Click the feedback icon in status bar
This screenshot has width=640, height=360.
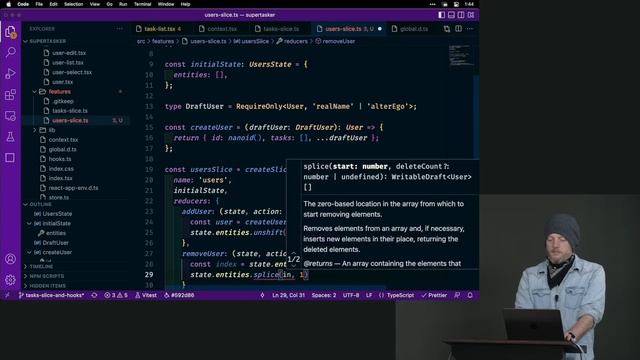(x=457, y=295)
